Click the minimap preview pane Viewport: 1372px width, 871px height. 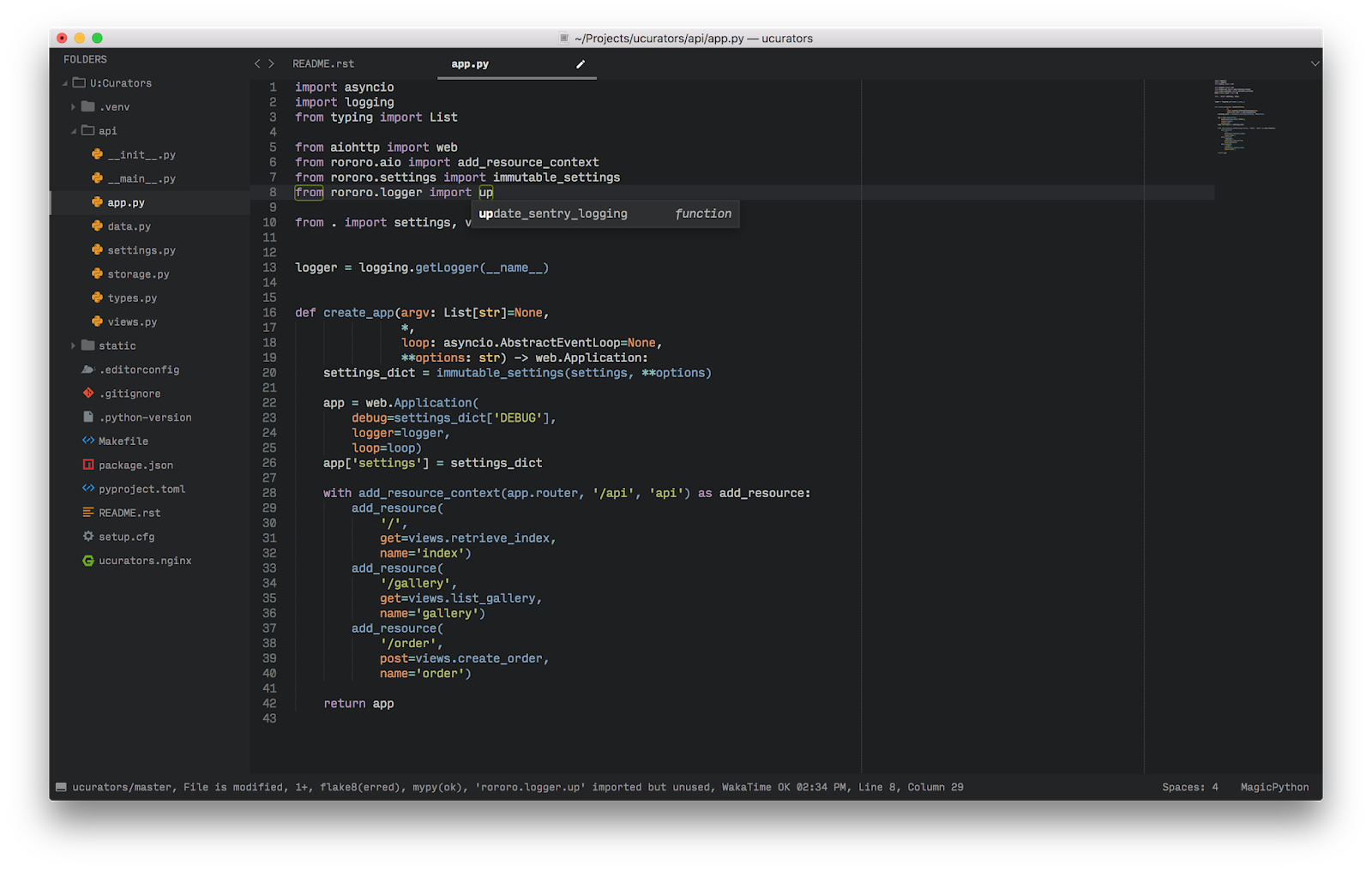pos(1239,120)
